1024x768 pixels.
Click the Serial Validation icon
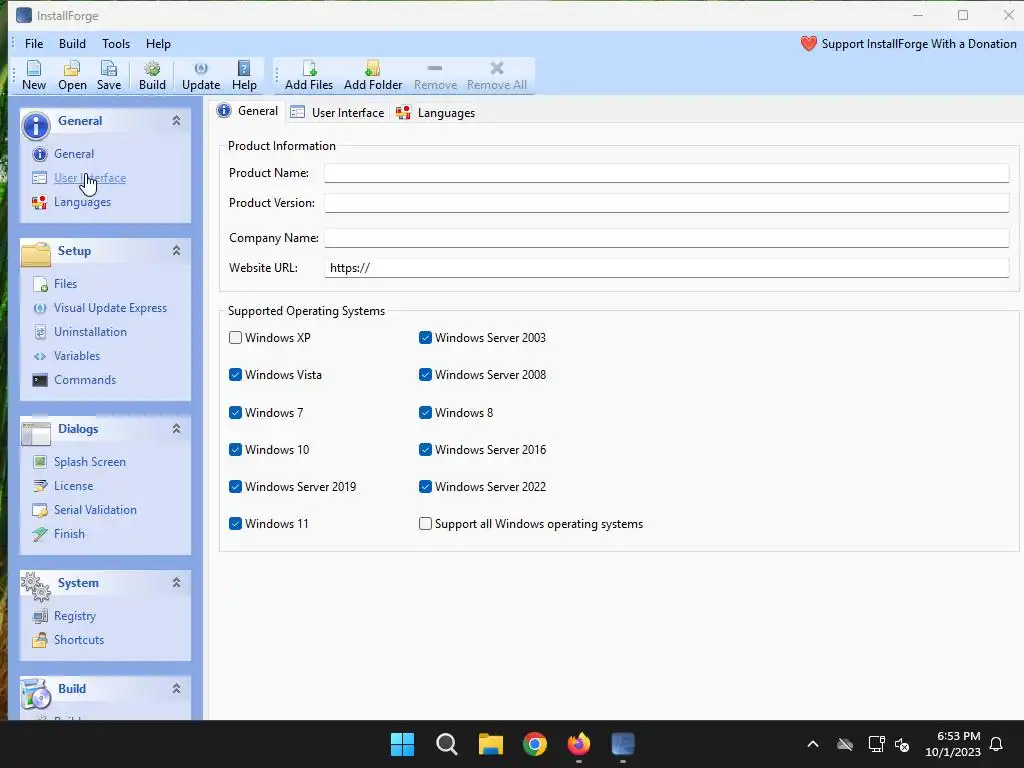click(40, 510)
